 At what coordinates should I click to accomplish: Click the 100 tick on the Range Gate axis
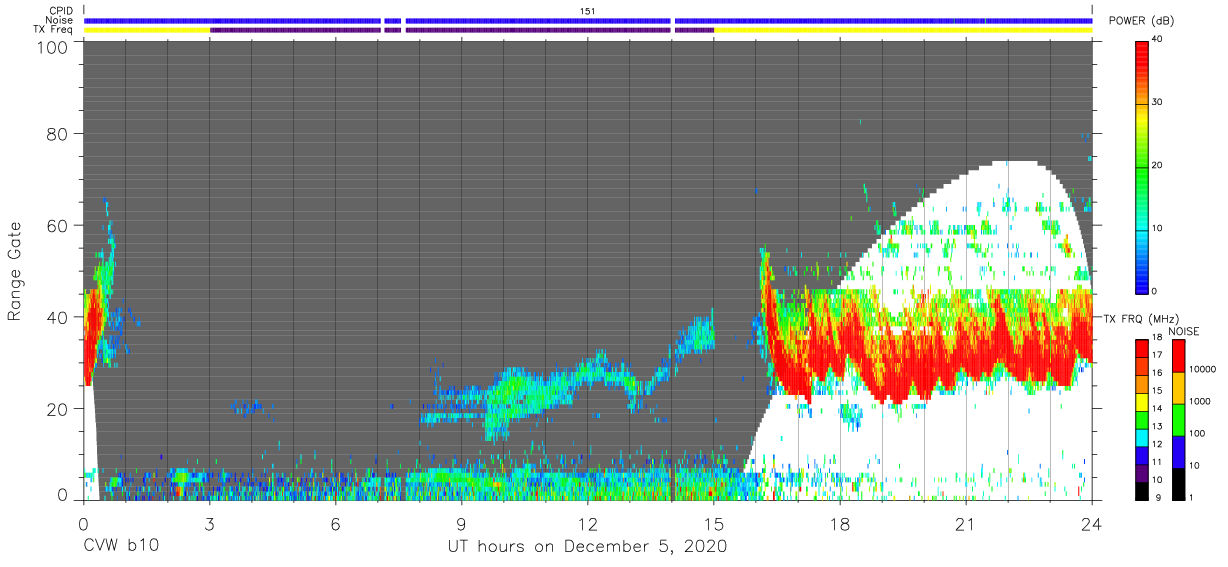[52, 47]
